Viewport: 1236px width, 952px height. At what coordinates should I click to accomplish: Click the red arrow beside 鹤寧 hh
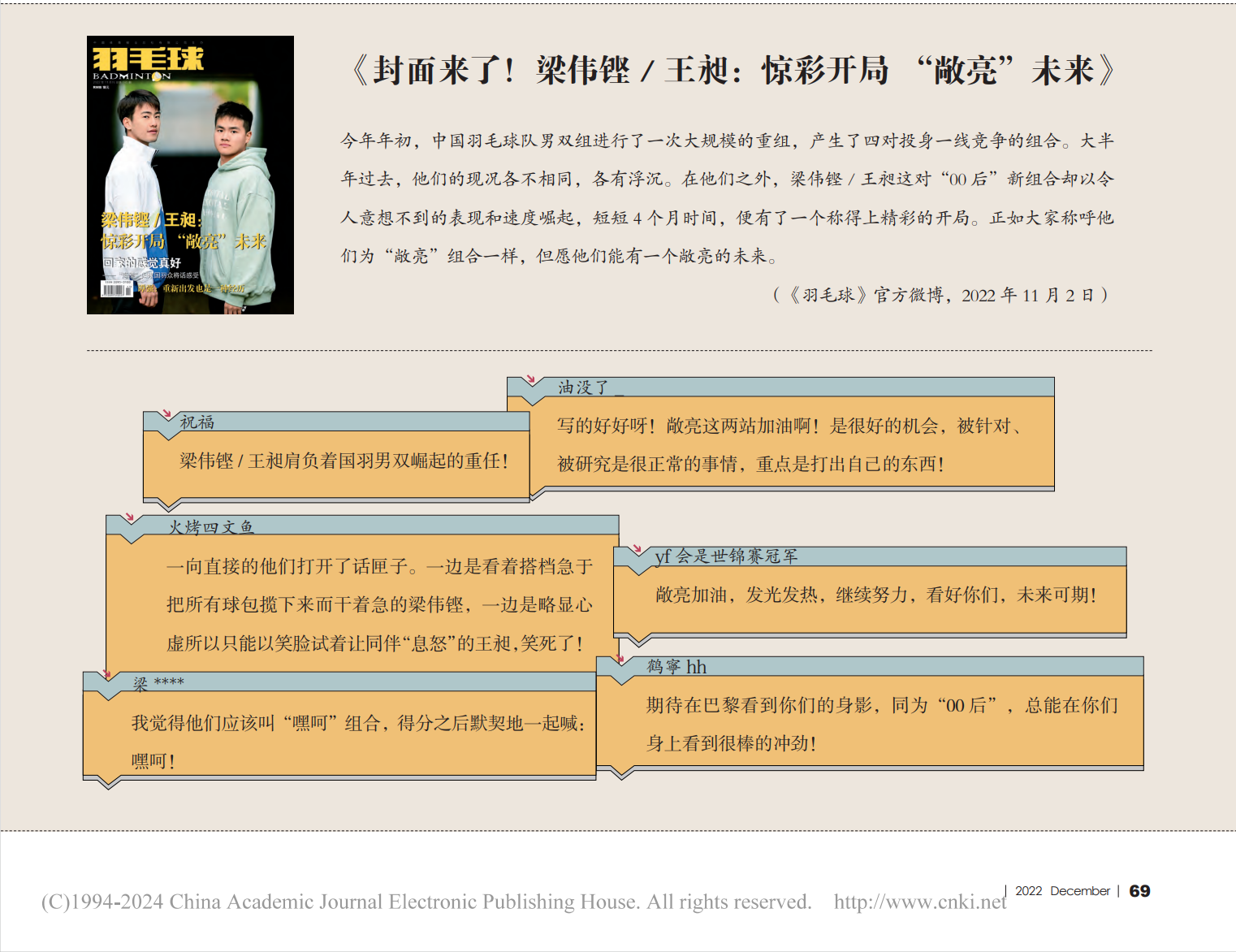[620, 660]
